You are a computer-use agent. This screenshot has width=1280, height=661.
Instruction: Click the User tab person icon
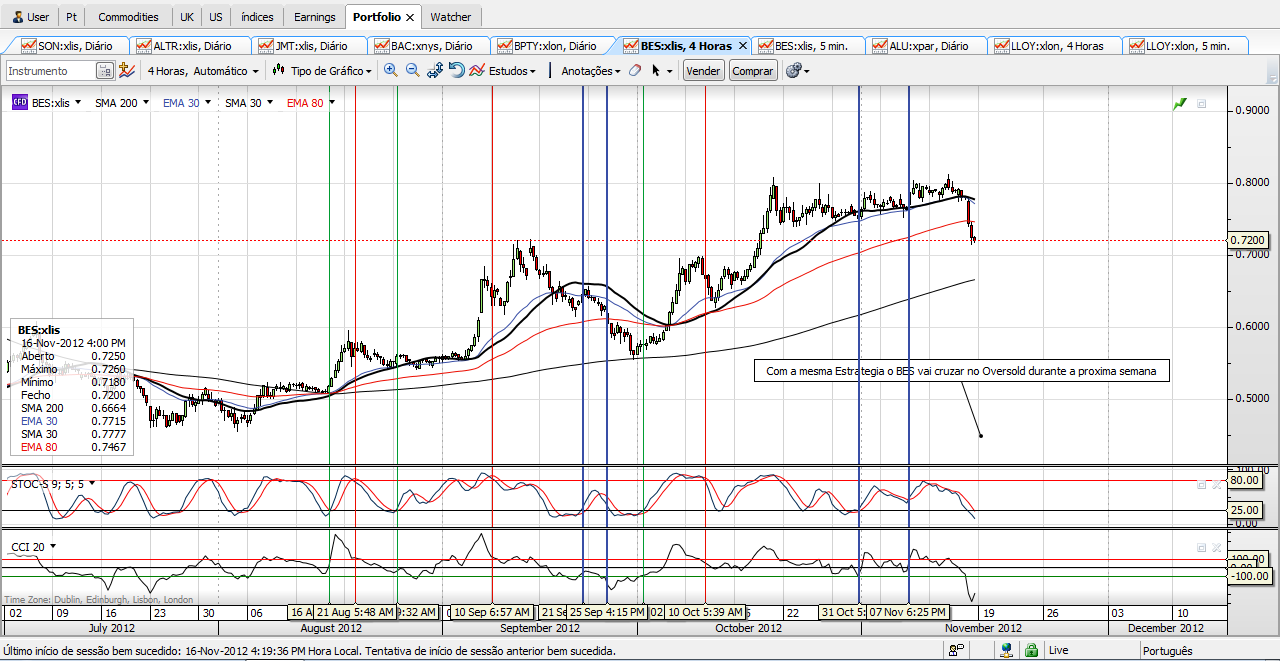(17, 17)
